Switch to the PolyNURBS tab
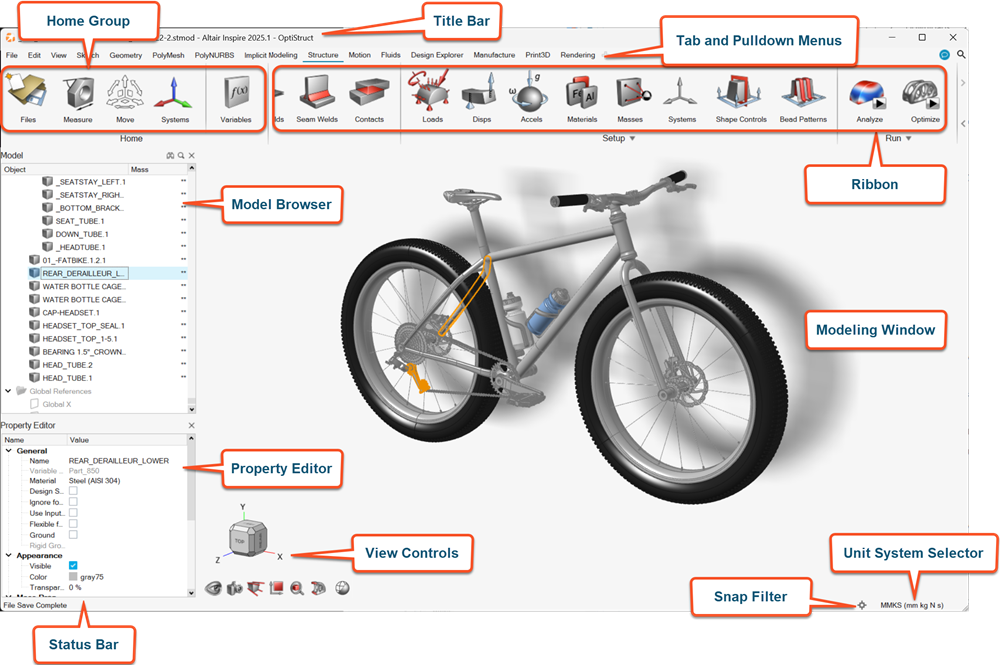The height and width of the screenshot is (665, 1000). [x=214, y=55]
